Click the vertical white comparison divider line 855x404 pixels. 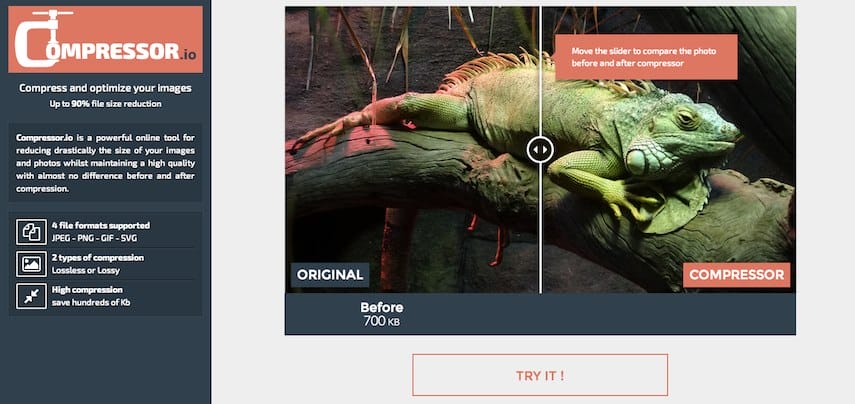[x=540, y=229]
